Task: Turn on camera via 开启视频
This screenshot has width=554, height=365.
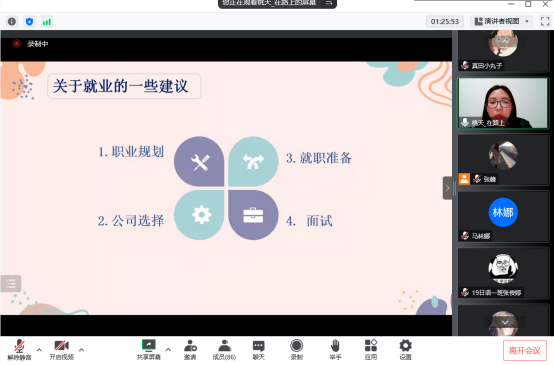Action: click(x=61, y=349)
